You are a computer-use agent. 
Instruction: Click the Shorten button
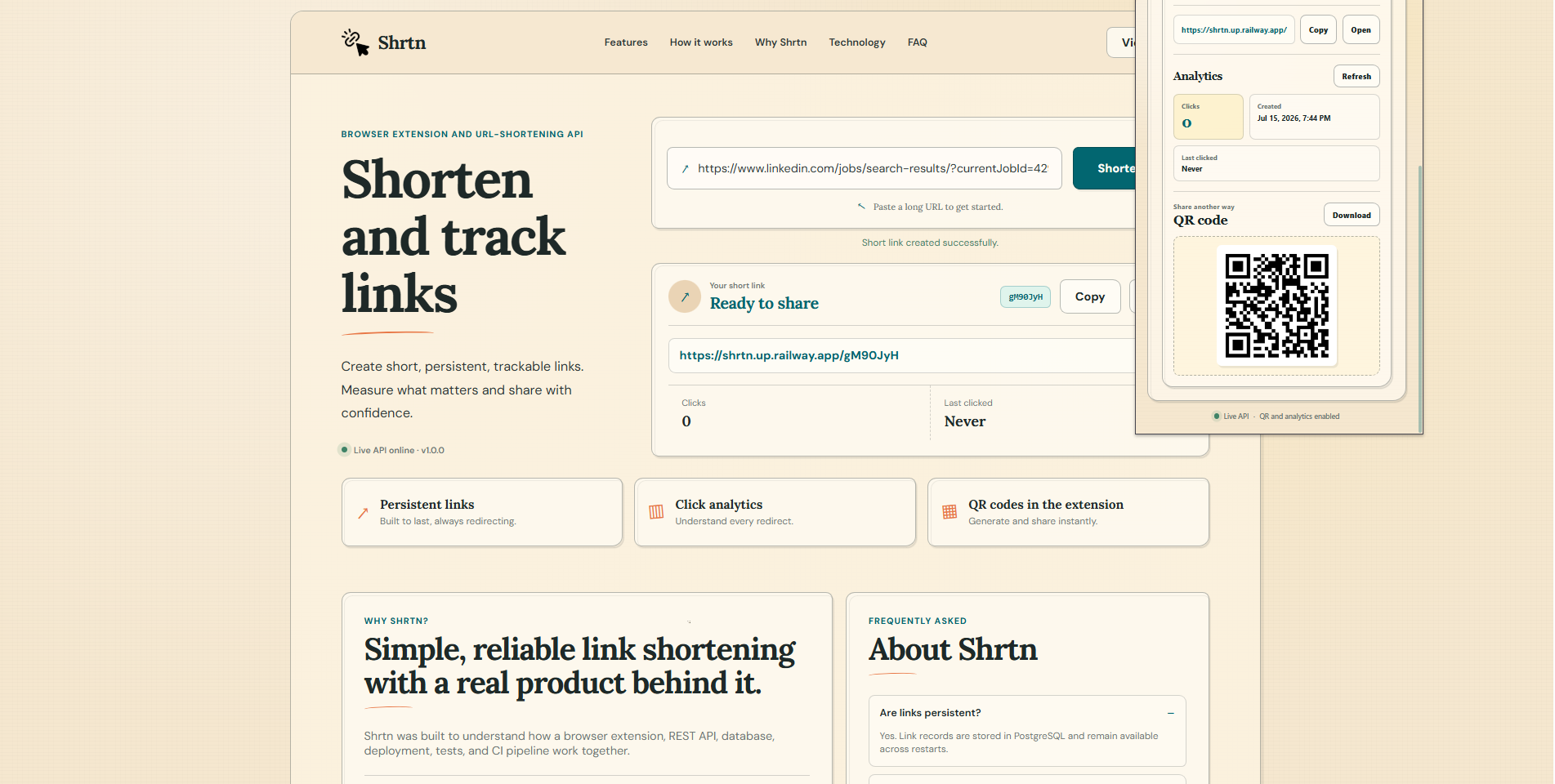[x=1105, y=168]
